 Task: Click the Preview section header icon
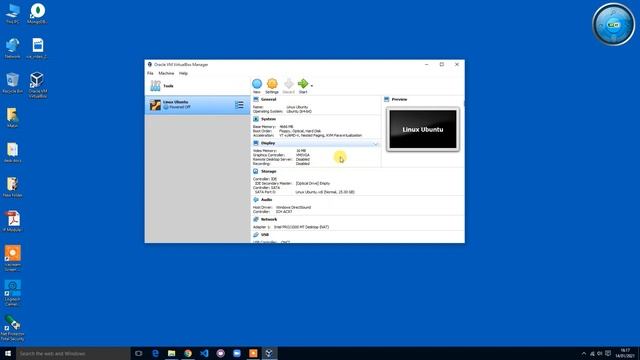pos(387,99)
